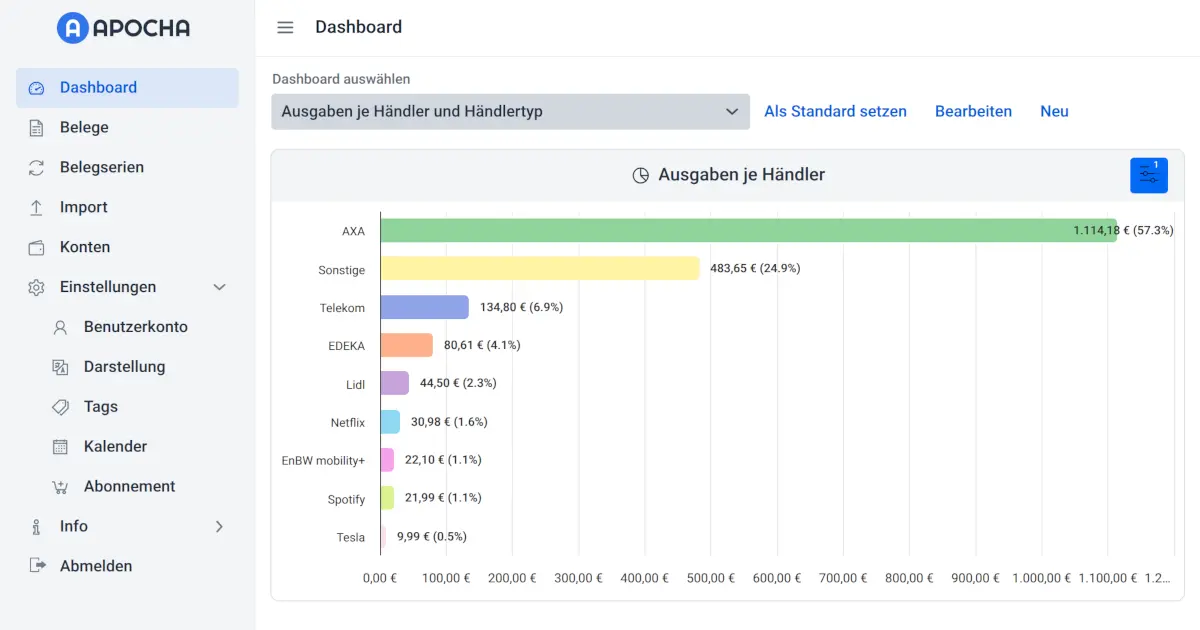Expand the Info submenu chevron

(220, 527)
